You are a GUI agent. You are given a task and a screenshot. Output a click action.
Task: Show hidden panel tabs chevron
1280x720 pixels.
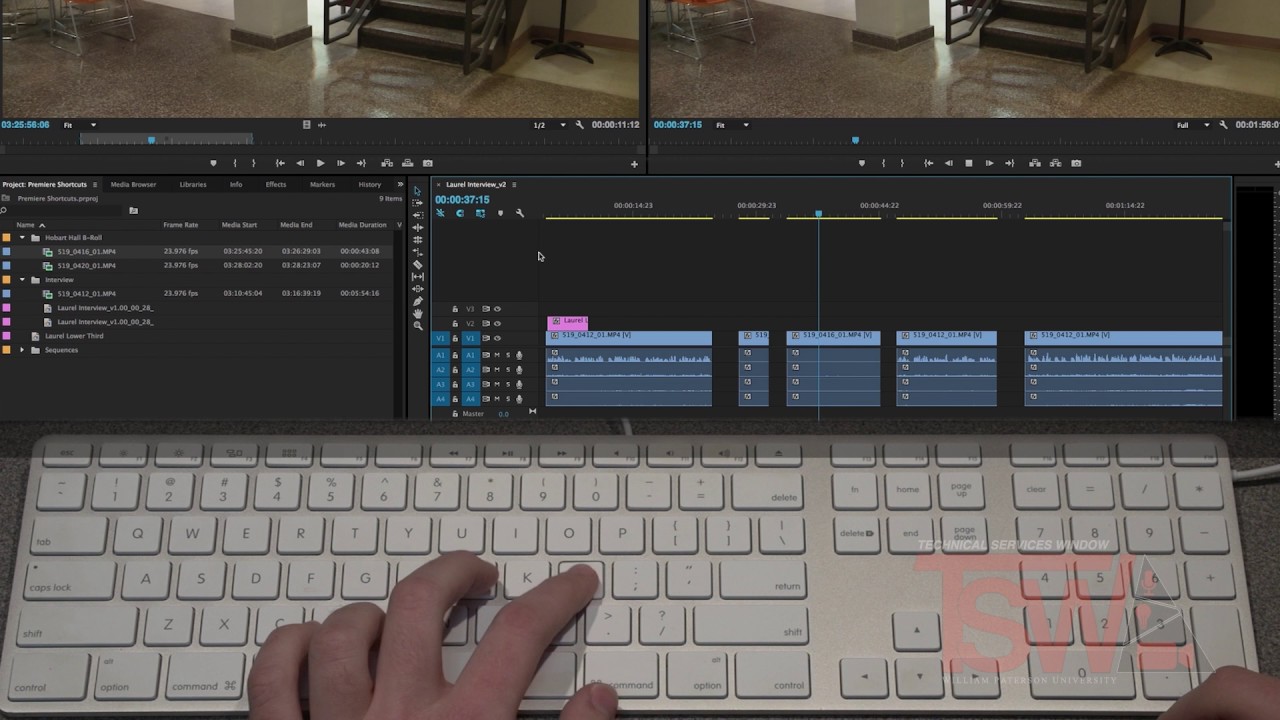point(400,184)
